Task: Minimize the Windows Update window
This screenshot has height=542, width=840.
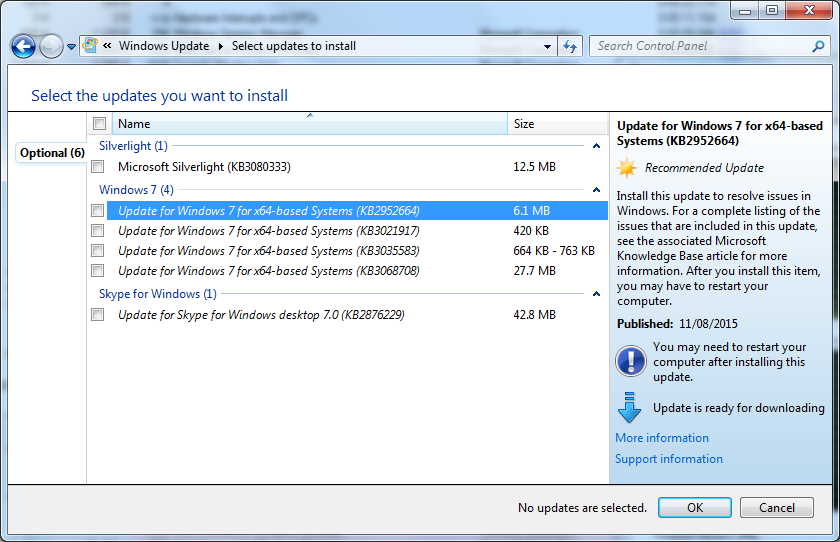Action: 745,10
